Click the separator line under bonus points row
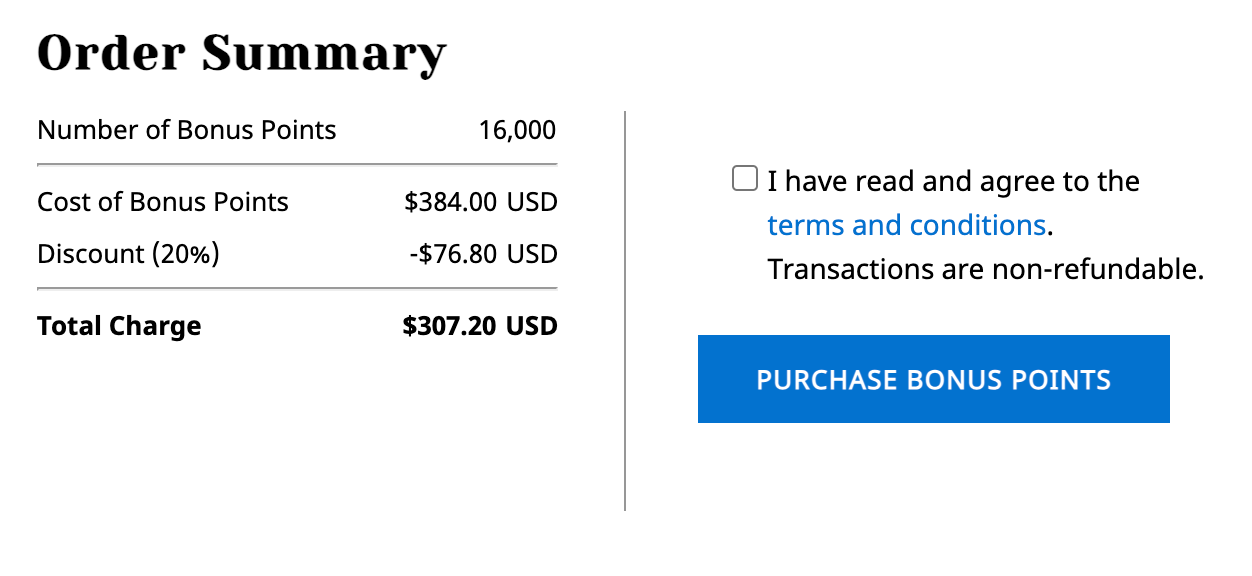This screenshot has width=1252, height=576. pyautogui.click(x=296, y=161)
